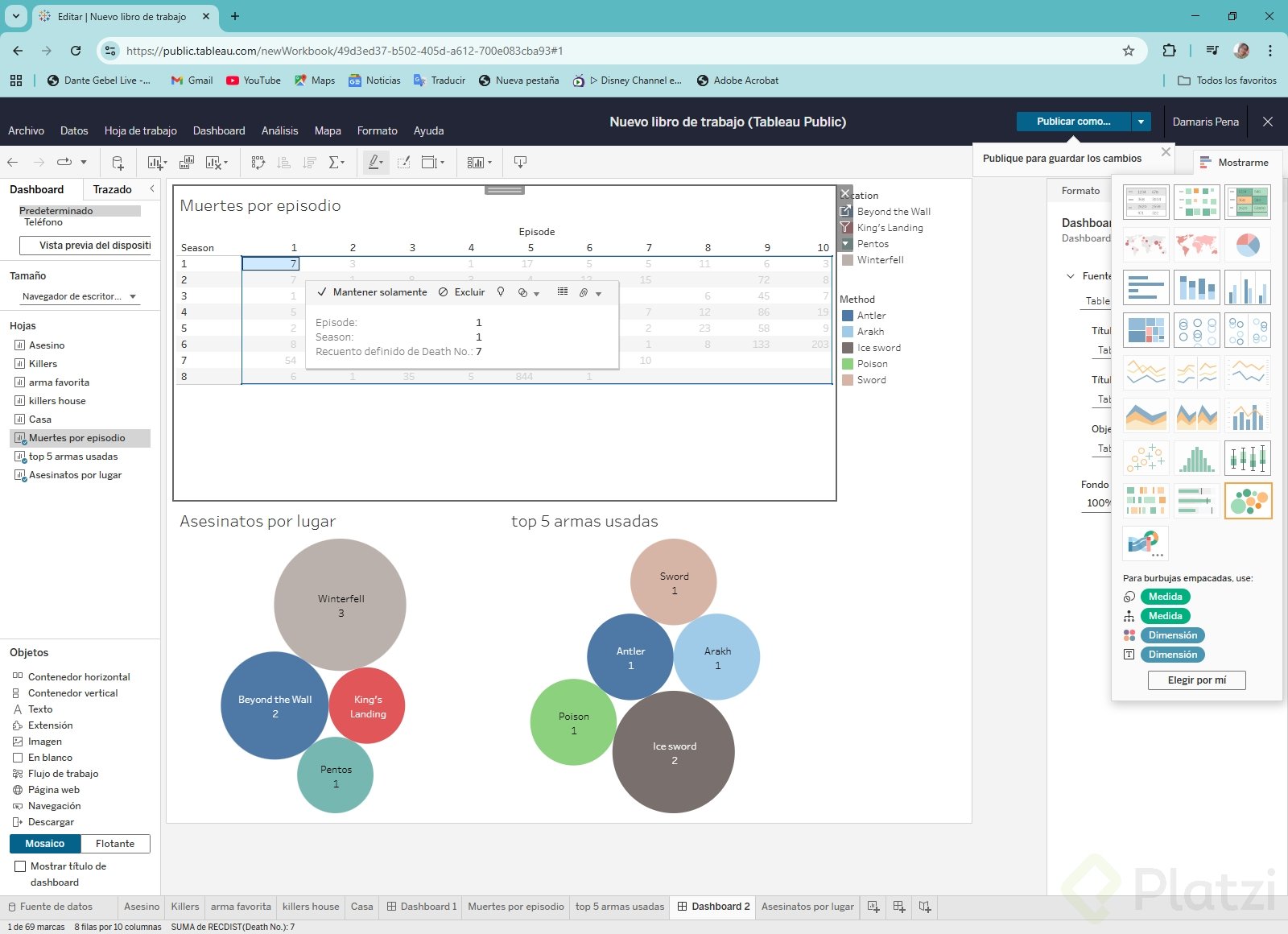Select the Flotante layout option
Screen dimensions: 1288x934
(115, 844)
